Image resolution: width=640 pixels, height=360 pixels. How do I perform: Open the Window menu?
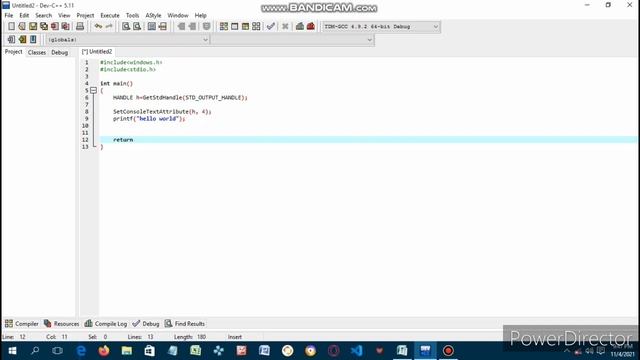tap(178, 15)
